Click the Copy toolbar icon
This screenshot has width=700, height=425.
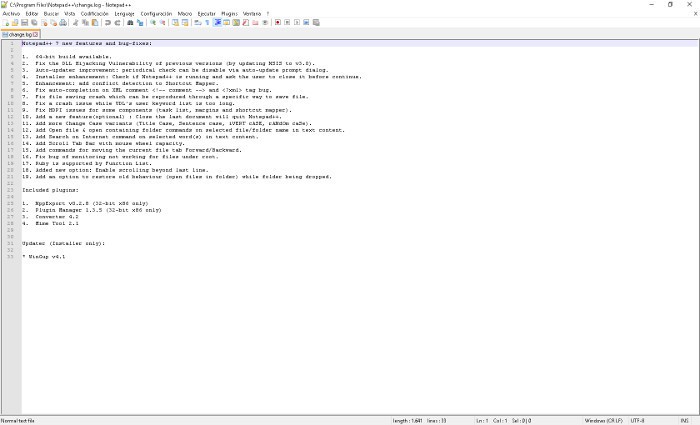(x=85, y=22)
